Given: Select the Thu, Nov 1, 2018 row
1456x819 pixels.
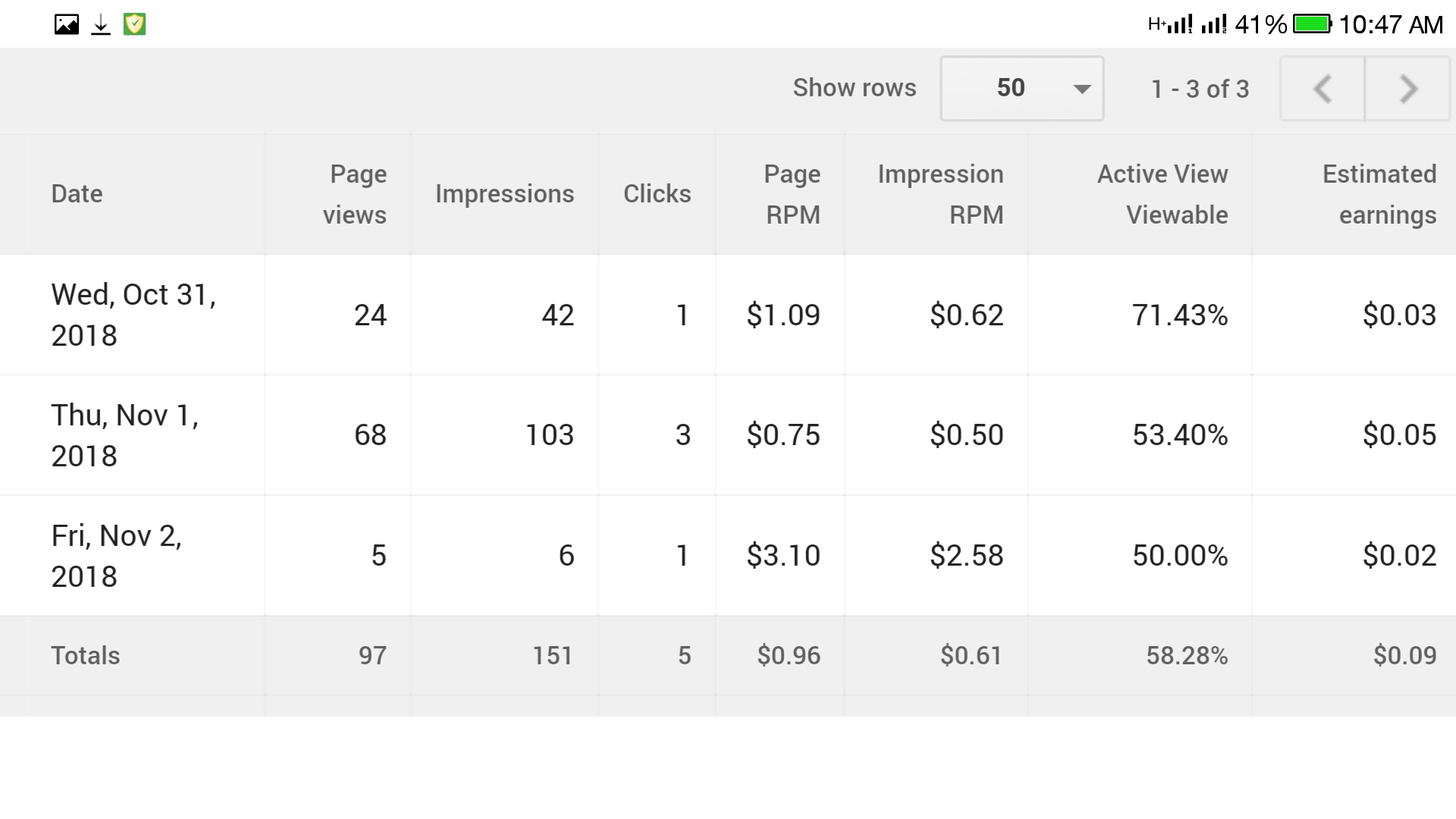Looking at the screenshot, I should coord(728,435).
